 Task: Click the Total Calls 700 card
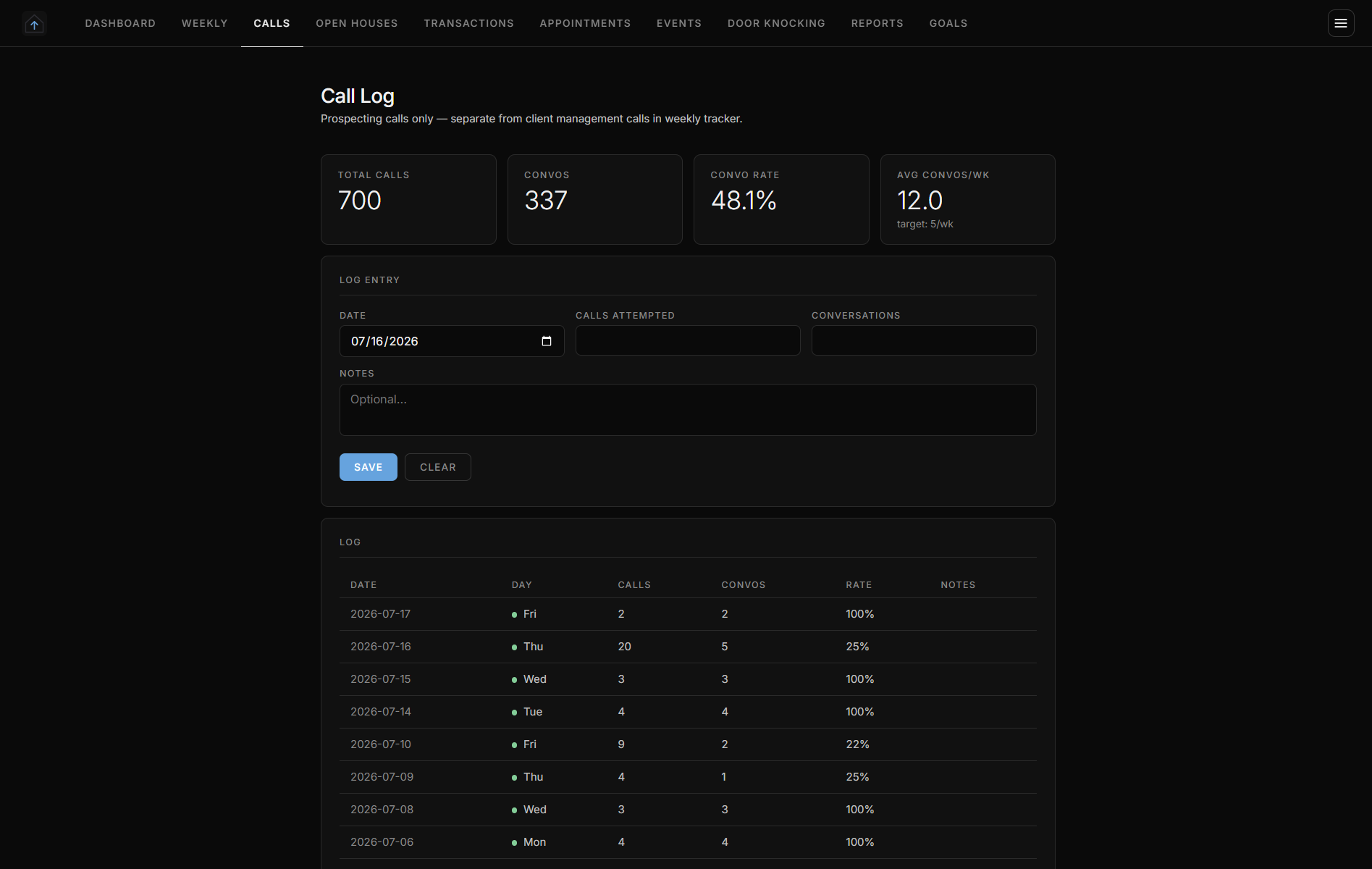tap(408, 199)
